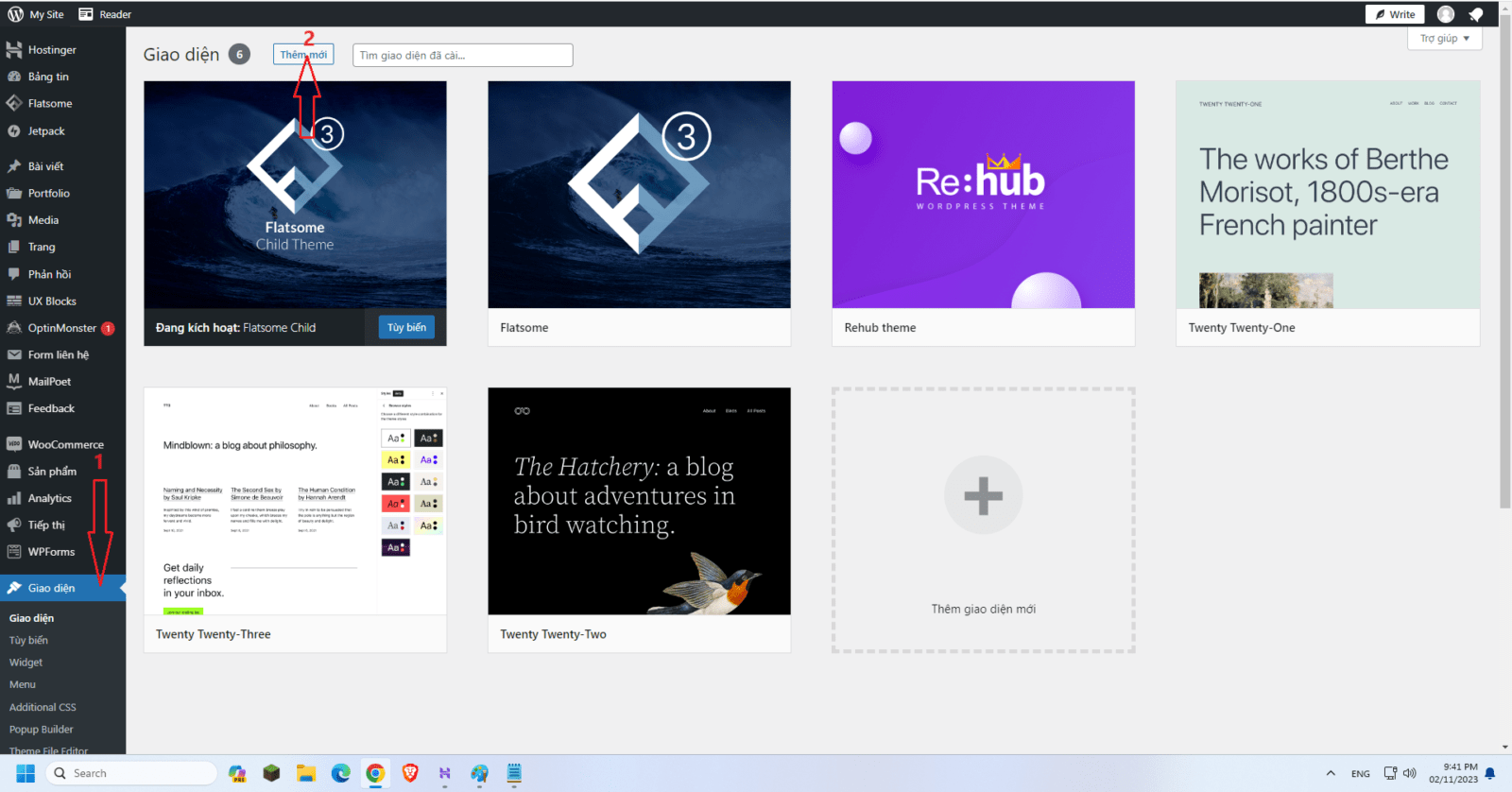The image size is (1512, 792).
Task: Launch Brave browser from taskbar
Action: click(x=410, y=773)
